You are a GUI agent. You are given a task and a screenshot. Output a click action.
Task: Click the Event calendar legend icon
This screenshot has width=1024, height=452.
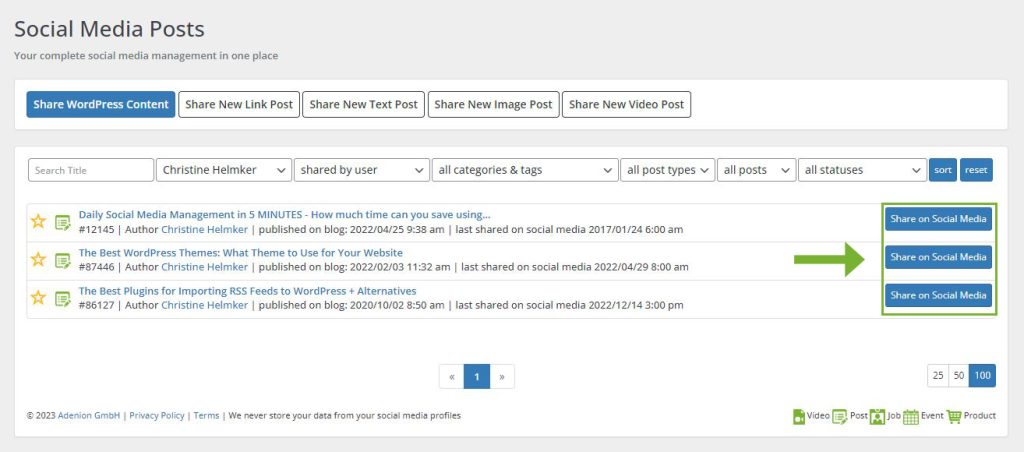click(911, 417)
